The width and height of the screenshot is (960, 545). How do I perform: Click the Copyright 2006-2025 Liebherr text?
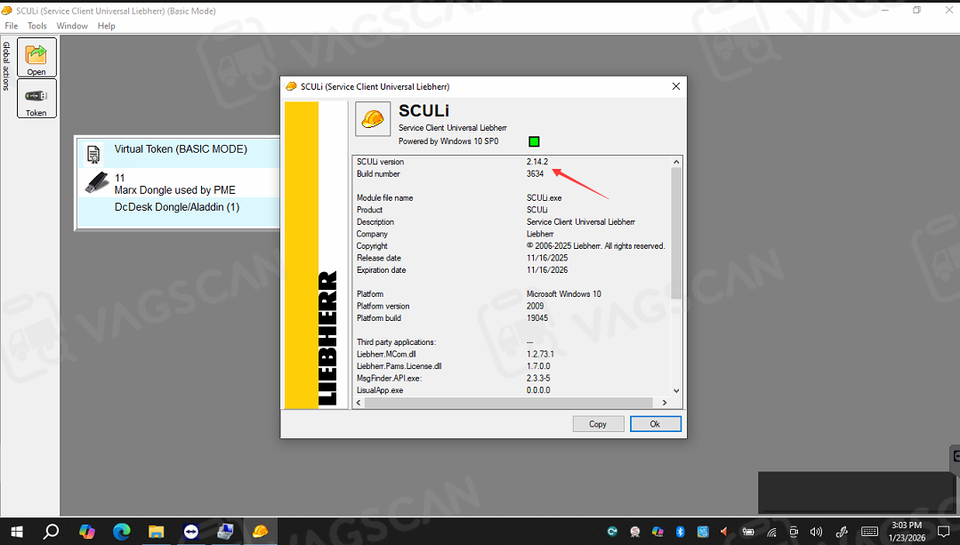click(x=596, y=246)
